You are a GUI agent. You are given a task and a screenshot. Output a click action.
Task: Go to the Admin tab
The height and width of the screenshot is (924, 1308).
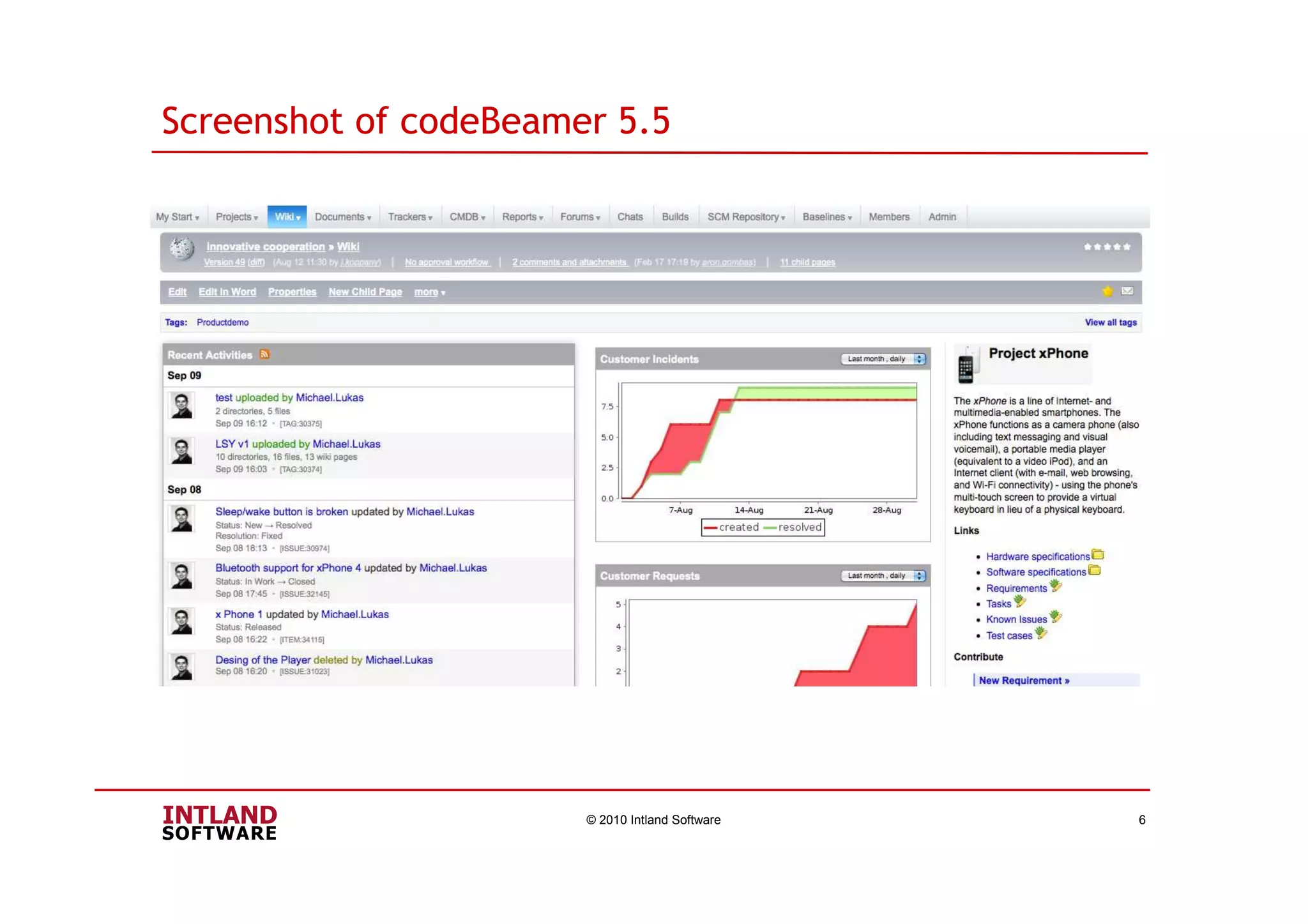[942, 217]
